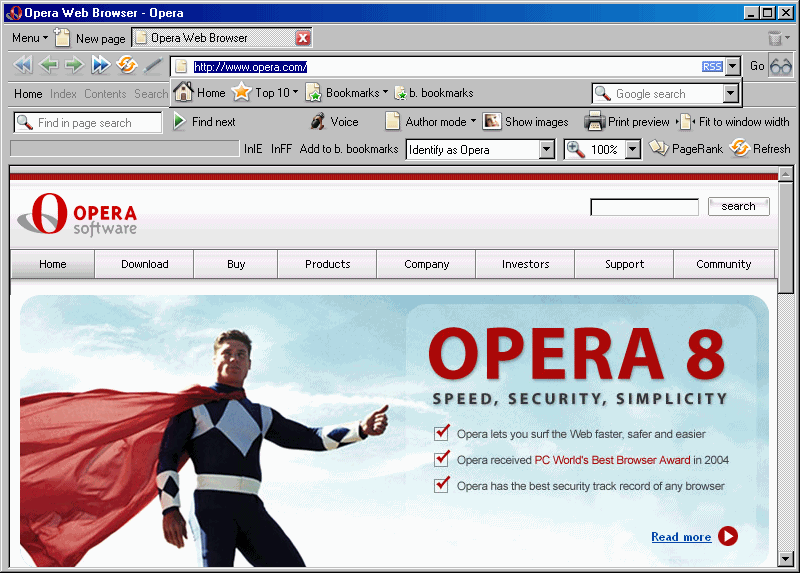Click the wand pencil icon in navigation bar
800x573 pixels.
tap(153, 65)
